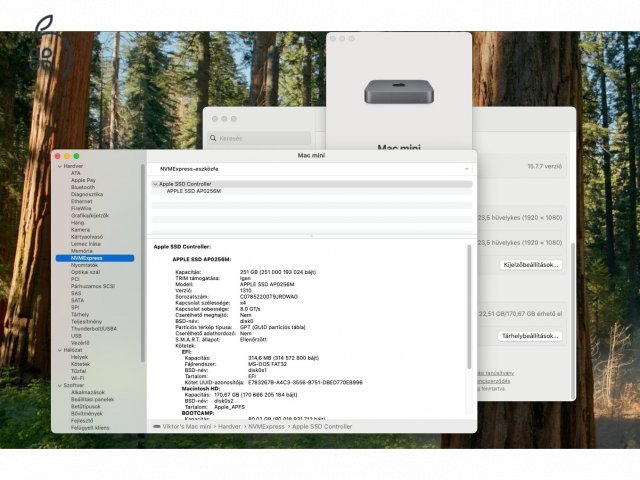640x480 pixels.
Task: Select Fejlesztő under Szoftver
Action: [x=82, y=421]
